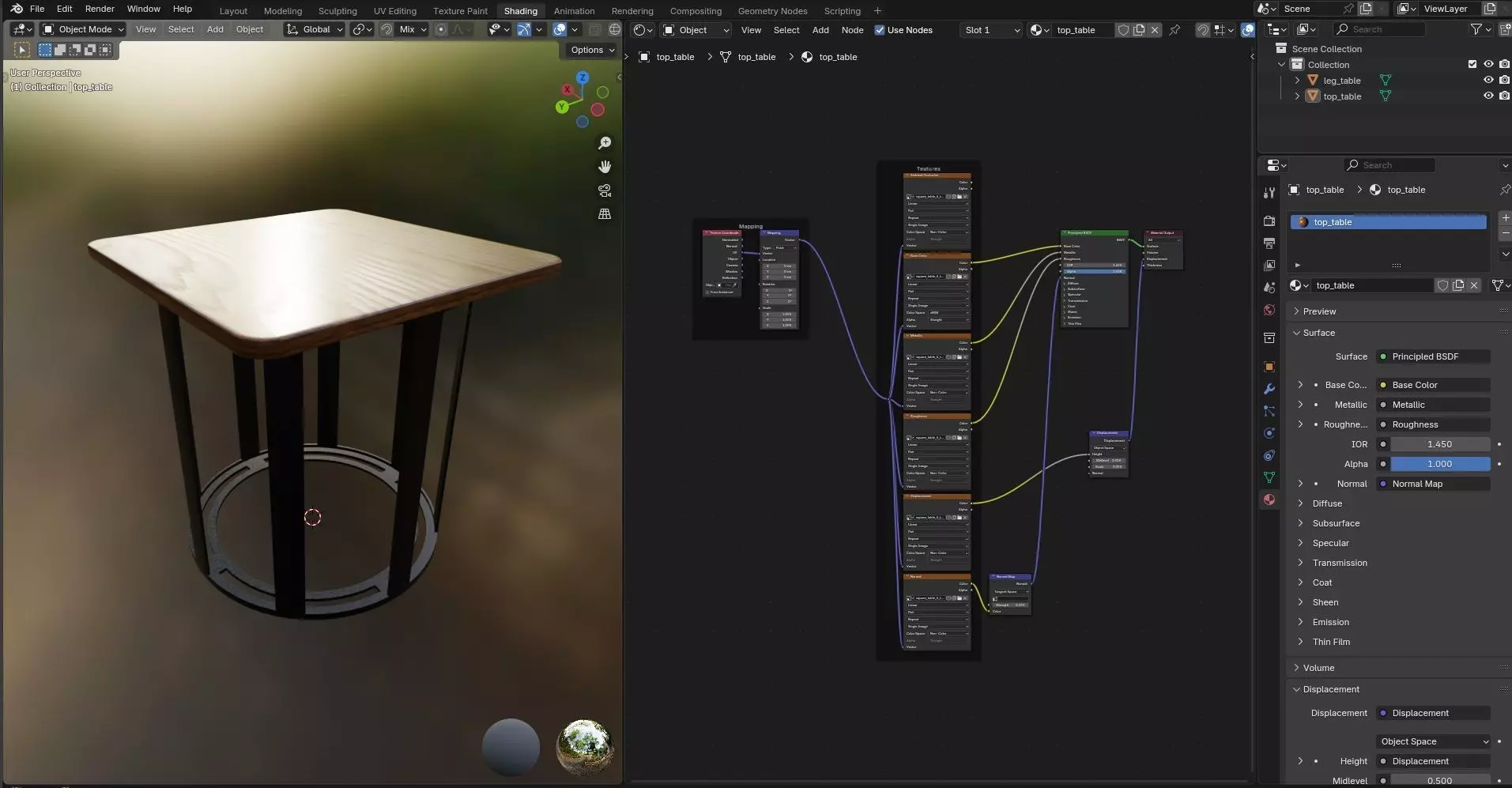1512x788 pixels.
Task: Open Object Space displacement dropdown
Action: (x=1433, y=741)
